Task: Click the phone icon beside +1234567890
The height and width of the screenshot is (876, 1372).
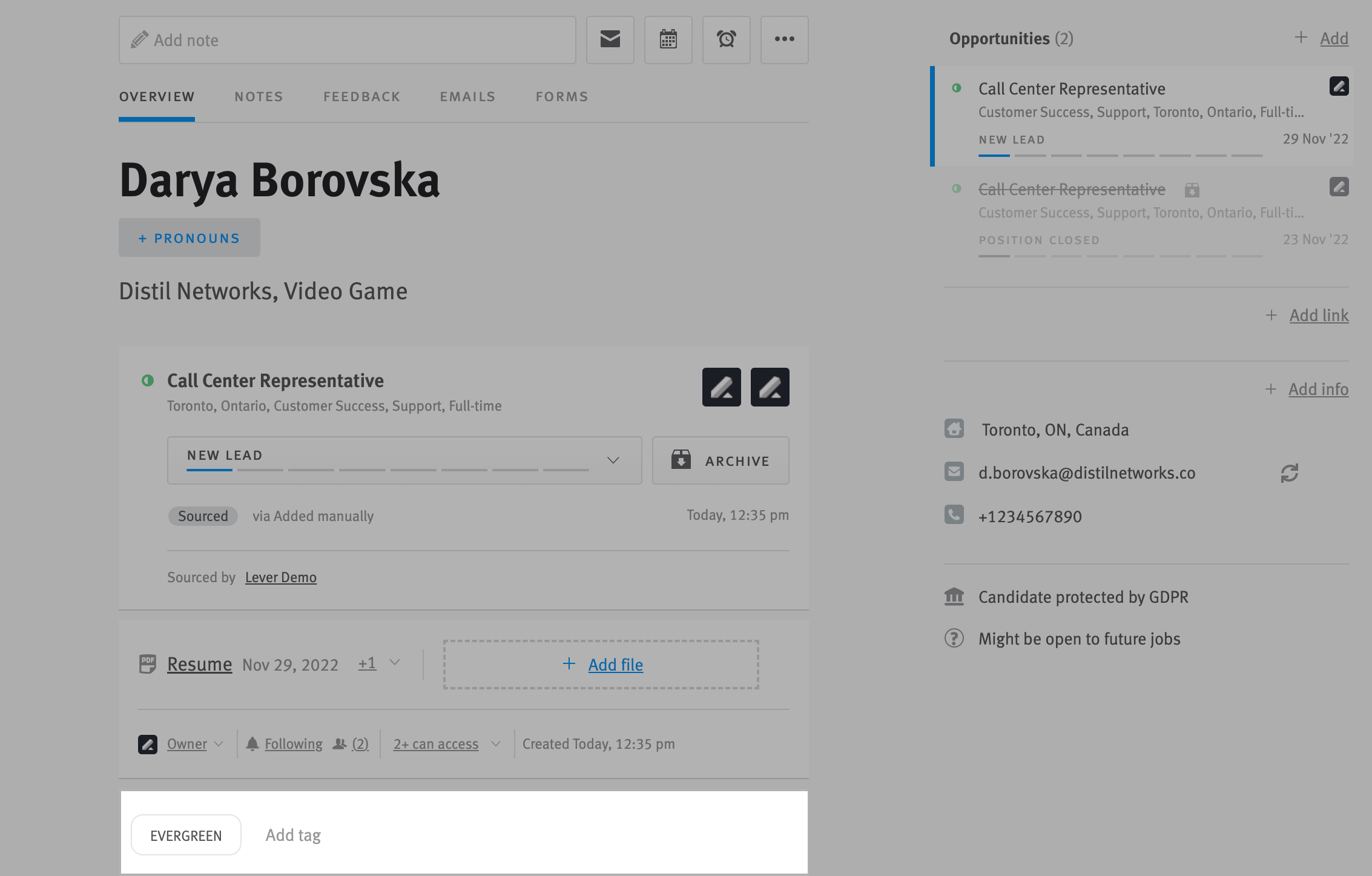Action: click(954, 515)
